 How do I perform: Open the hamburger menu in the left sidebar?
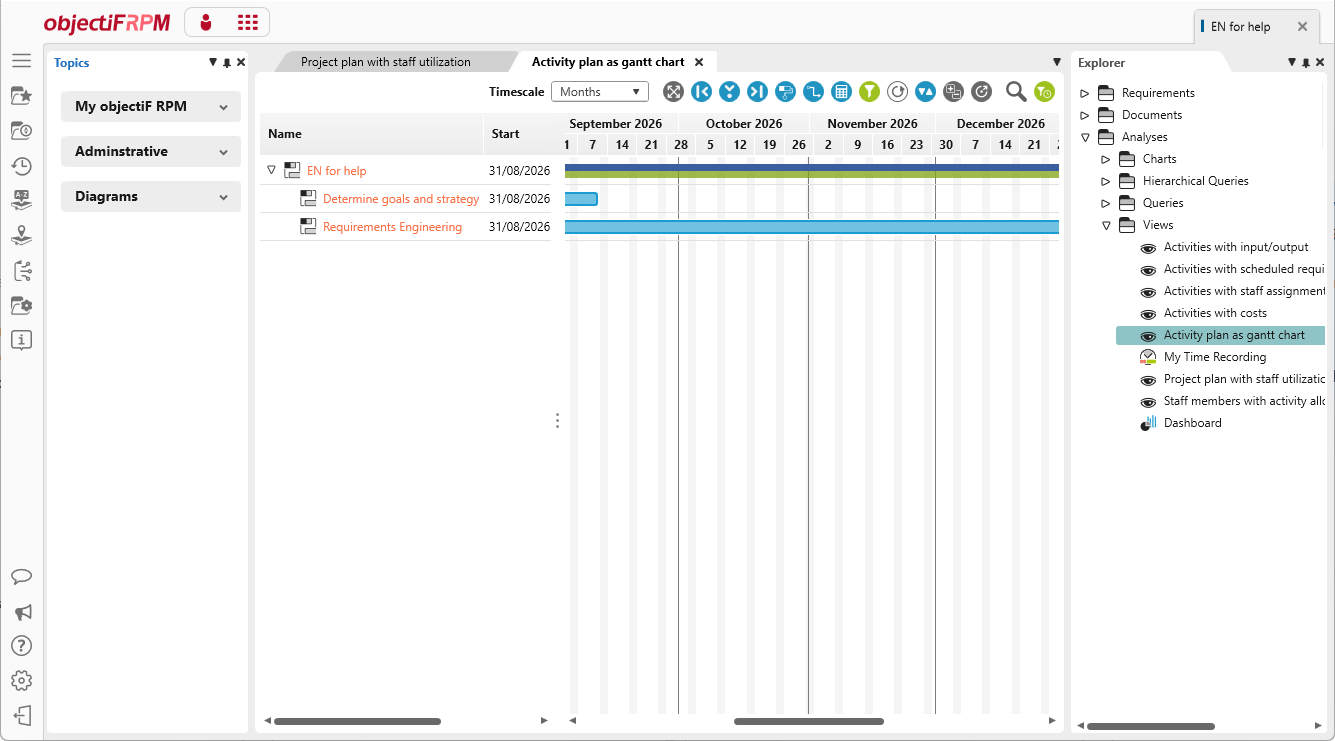coord(22,61)
